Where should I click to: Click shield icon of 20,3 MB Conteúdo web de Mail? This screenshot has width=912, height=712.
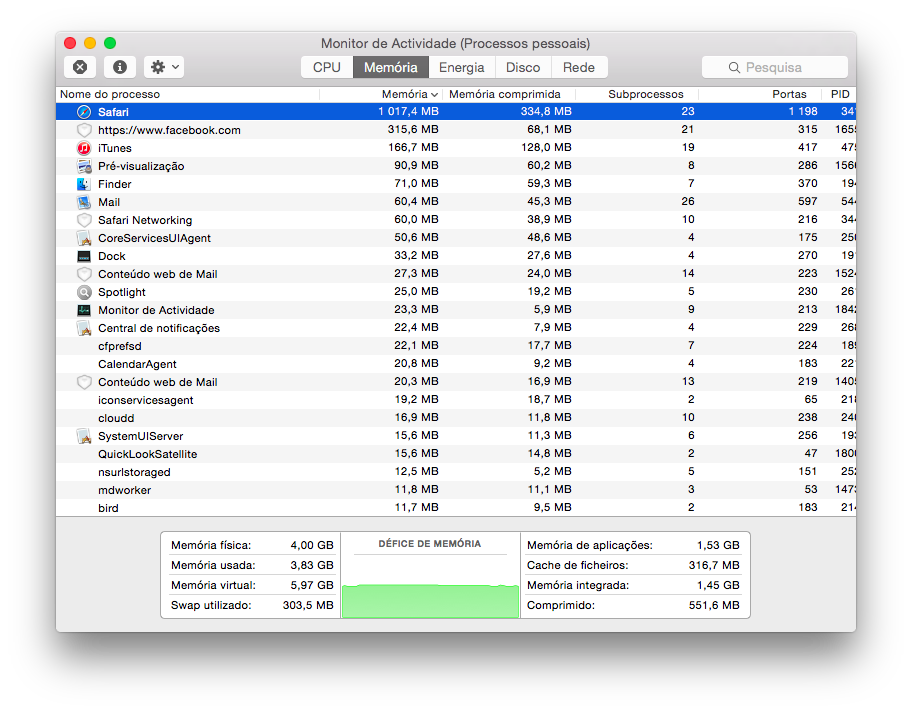click(x=84, y=382)
